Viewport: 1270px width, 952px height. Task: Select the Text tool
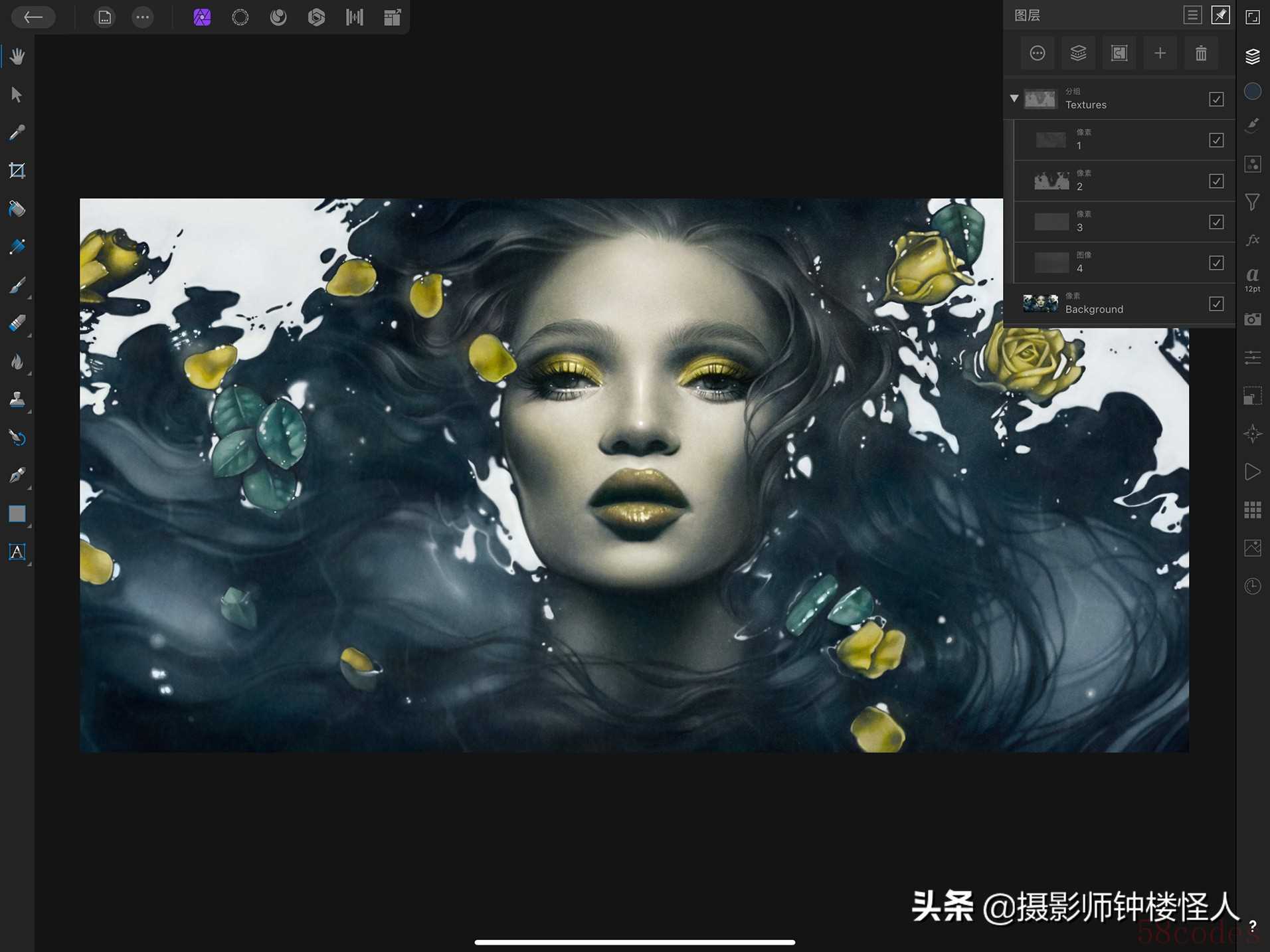[17, 551]
